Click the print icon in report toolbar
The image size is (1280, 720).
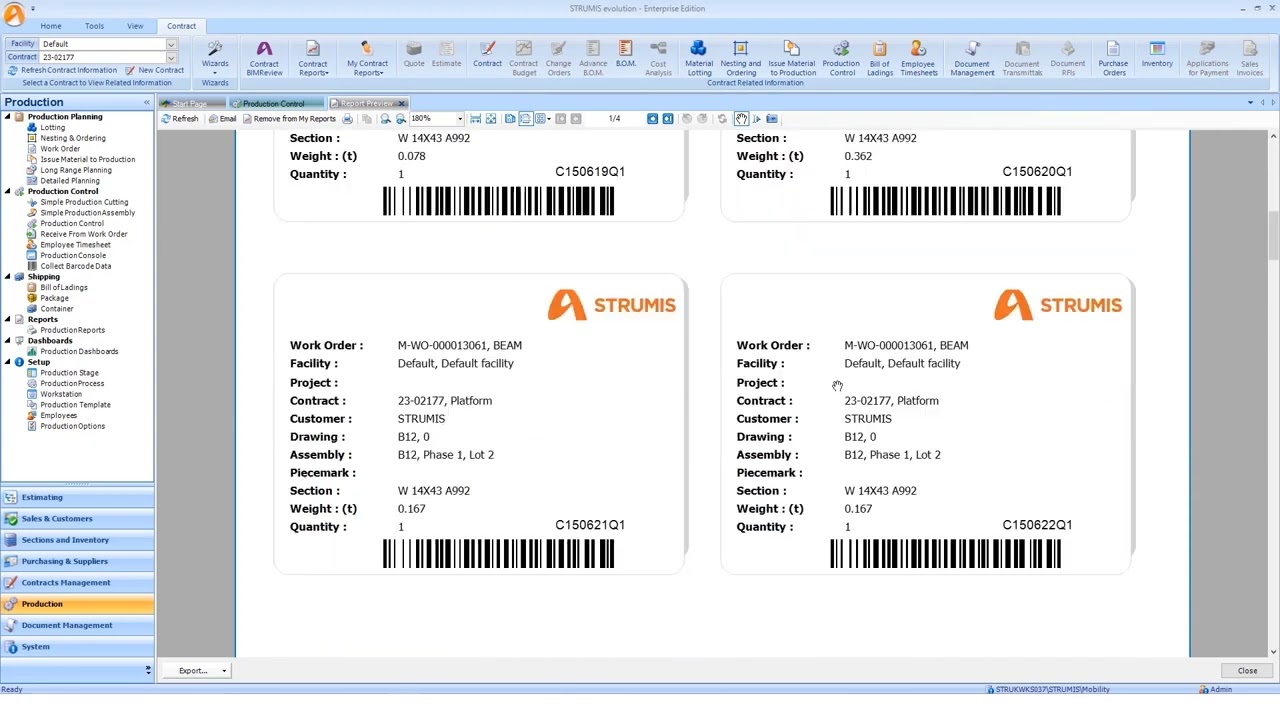tap(347, 119)
